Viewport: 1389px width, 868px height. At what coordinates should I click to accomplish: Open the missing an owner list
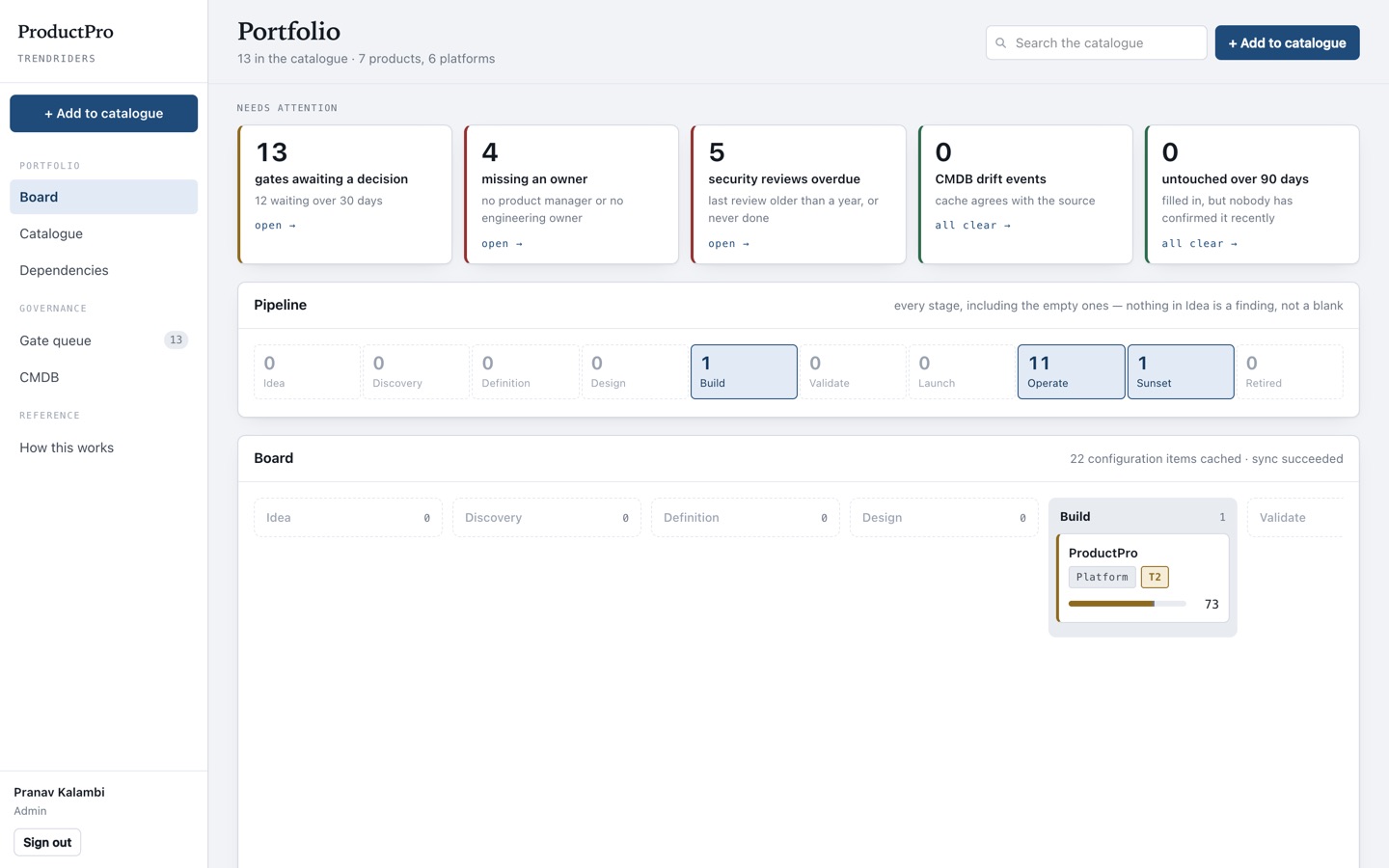click(x=502, y=244)
